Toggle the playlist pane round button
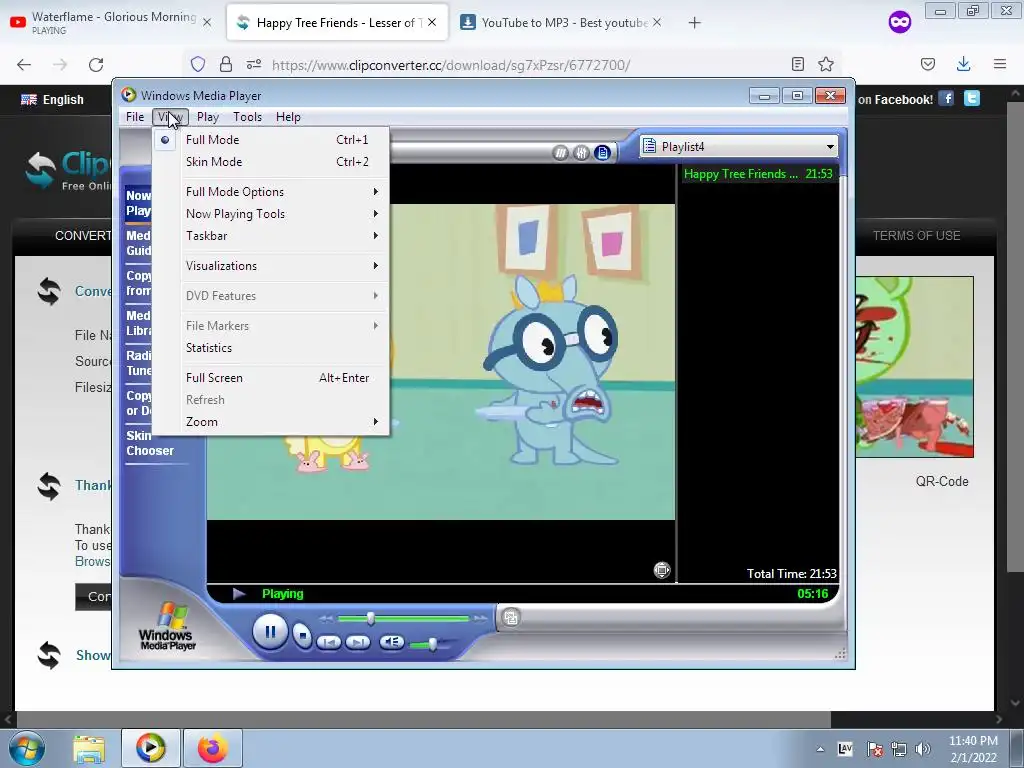The image size is (1024, 768). (x=602, y=153)
